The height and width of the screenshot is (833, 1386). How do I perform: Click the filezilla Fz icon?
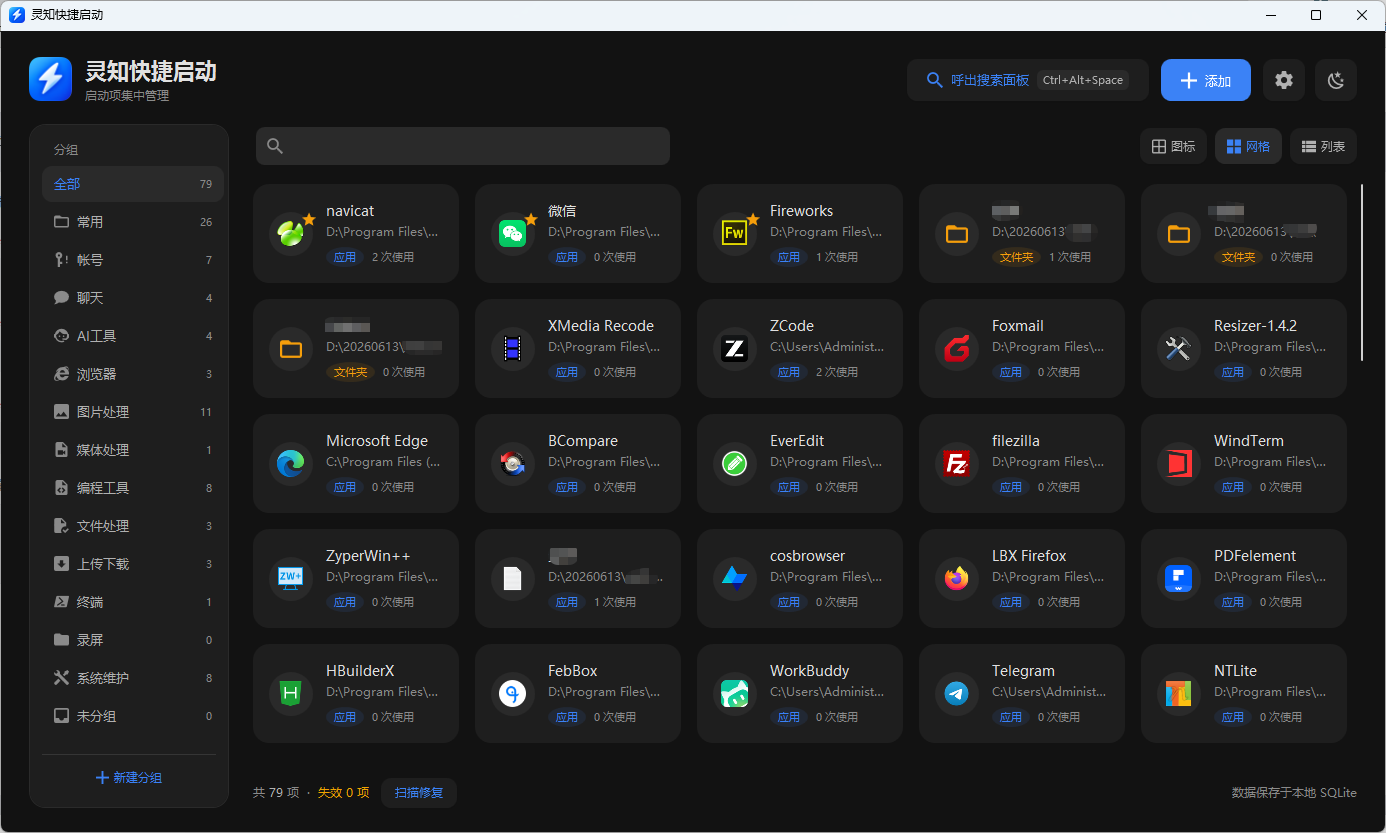(x=957, y=464)
